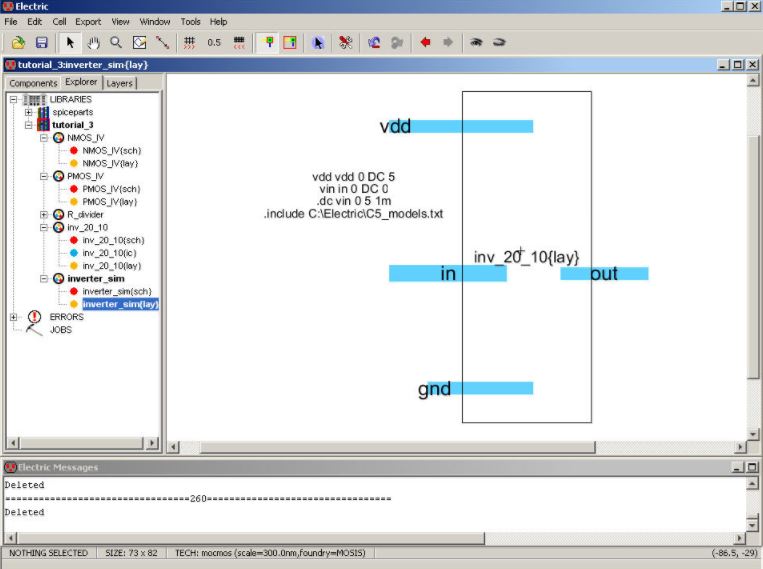Toggle the Select Area mode button

click(290, 42)
